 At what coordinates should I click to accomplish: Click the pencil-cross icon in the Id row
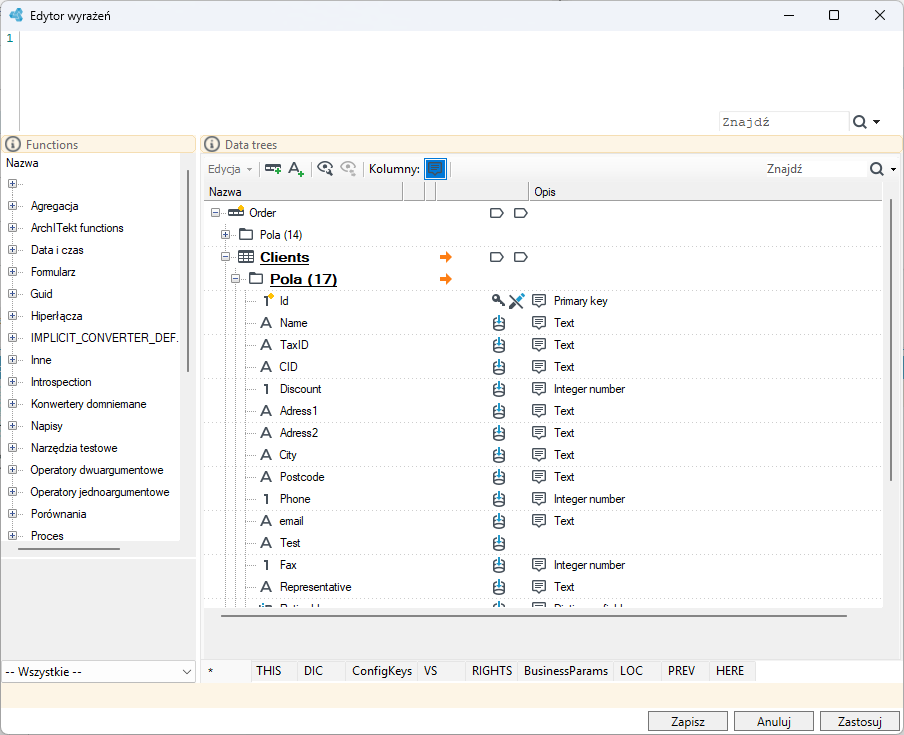[x=517, y=300]
